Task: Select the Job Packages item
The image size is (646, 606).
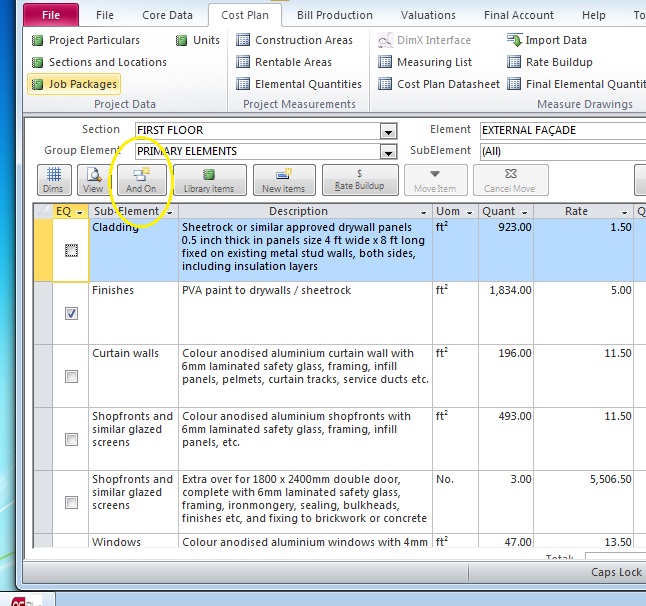Action: (75, 84)
